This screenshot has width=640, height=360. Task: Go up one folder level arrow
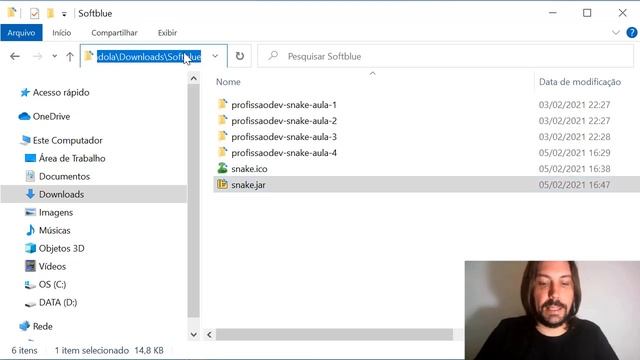coord(70,56)
